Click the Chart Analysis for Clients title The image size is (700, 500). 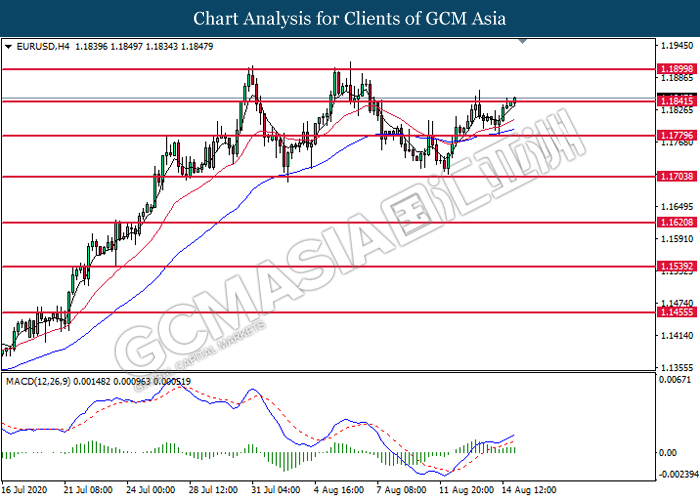pyautogui.click(x=350, y=18)
